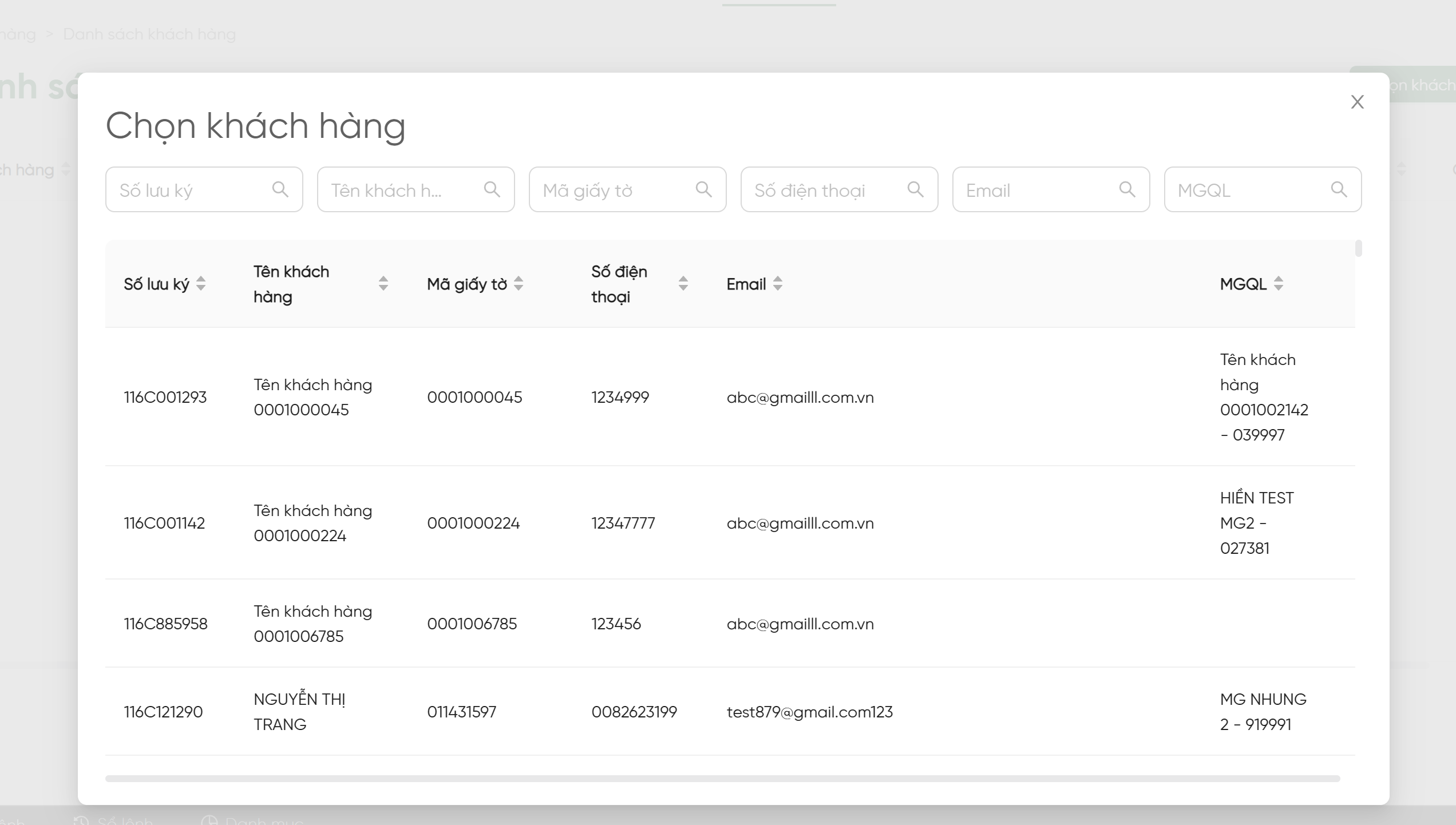1456x825 pixels.
Task: Click search icon in Số điện thoại filter
Action: point(915,189)
